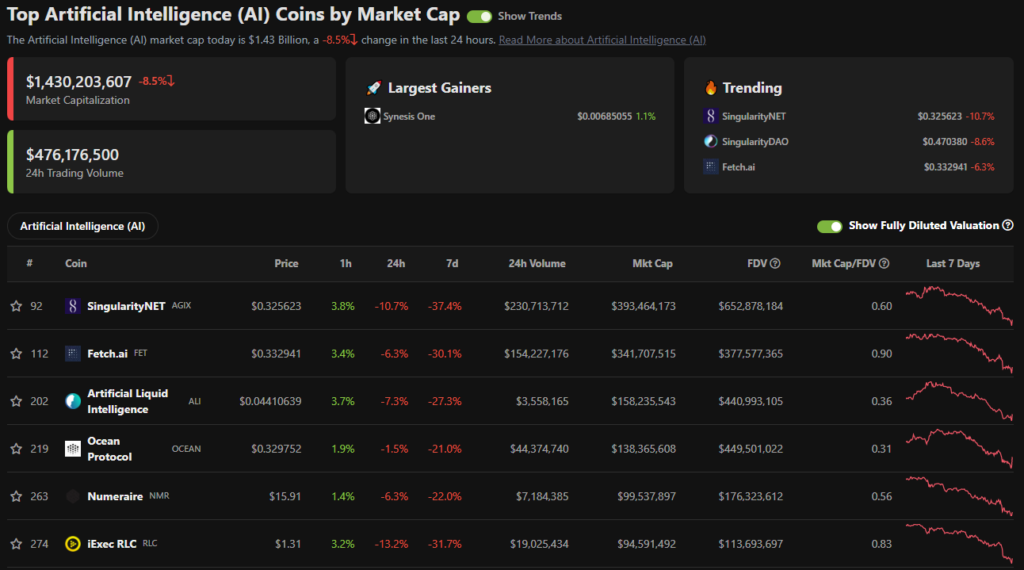The width and height of the screenshot is (1024, 570).
Task: Star SingularityNET as favorite
Action: coord(16,306)
